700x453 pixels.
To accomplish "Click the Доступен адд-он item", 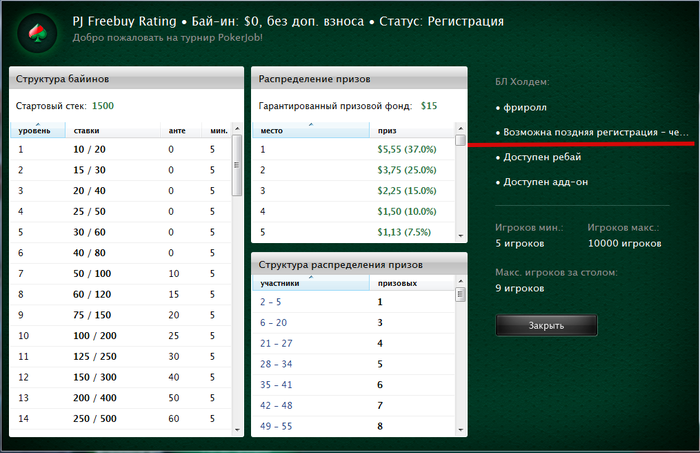I will [542, 182].
